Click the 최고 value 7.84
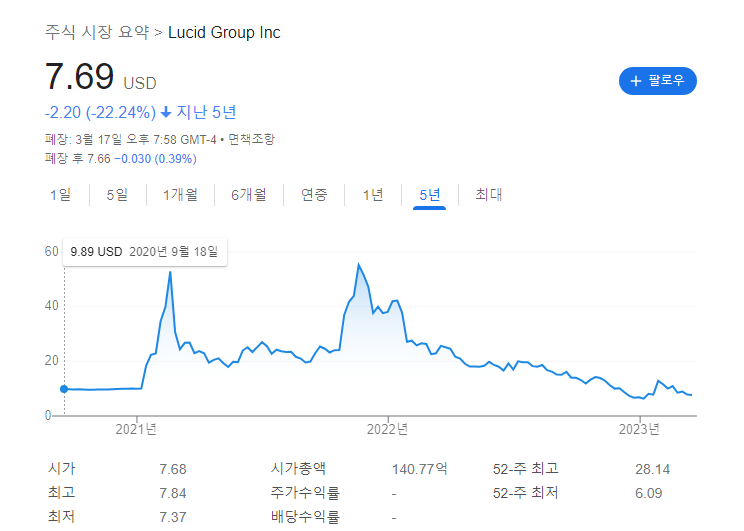This screenshot has height=531, width=744. pyautogui.click(x=173, y=494)
